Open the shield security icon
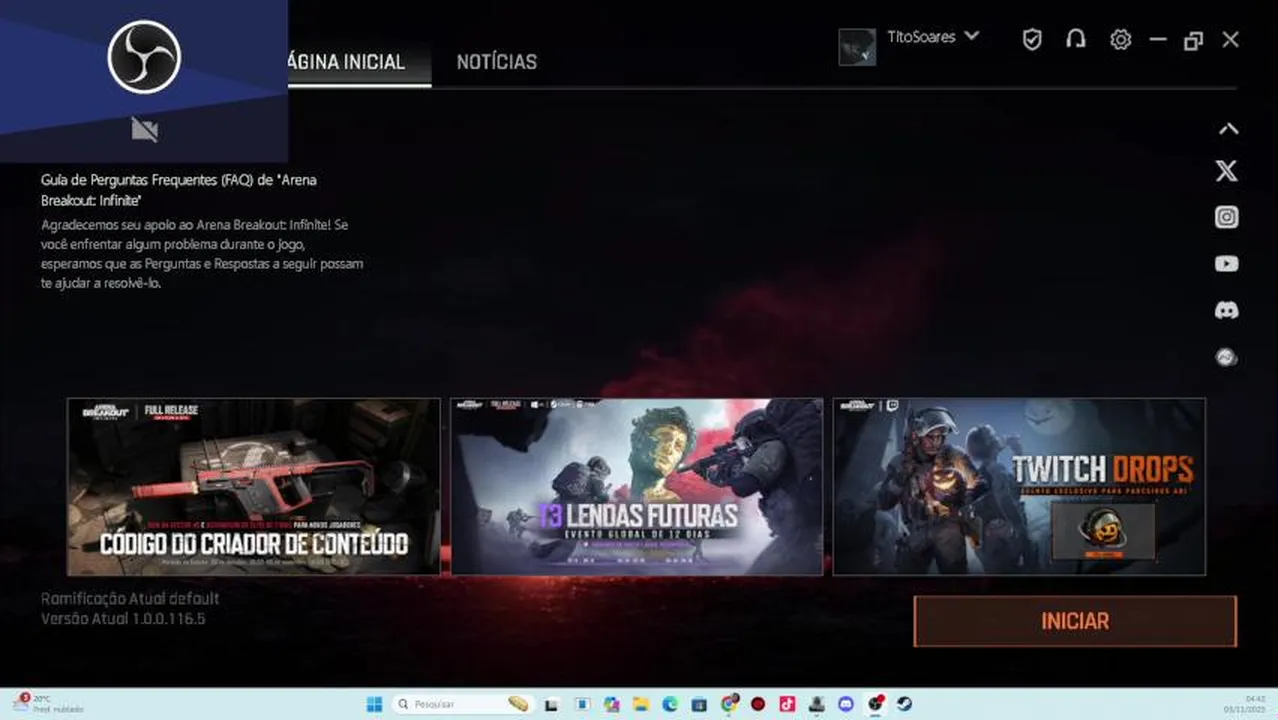1278x720 pixels. click(1032, 39)
